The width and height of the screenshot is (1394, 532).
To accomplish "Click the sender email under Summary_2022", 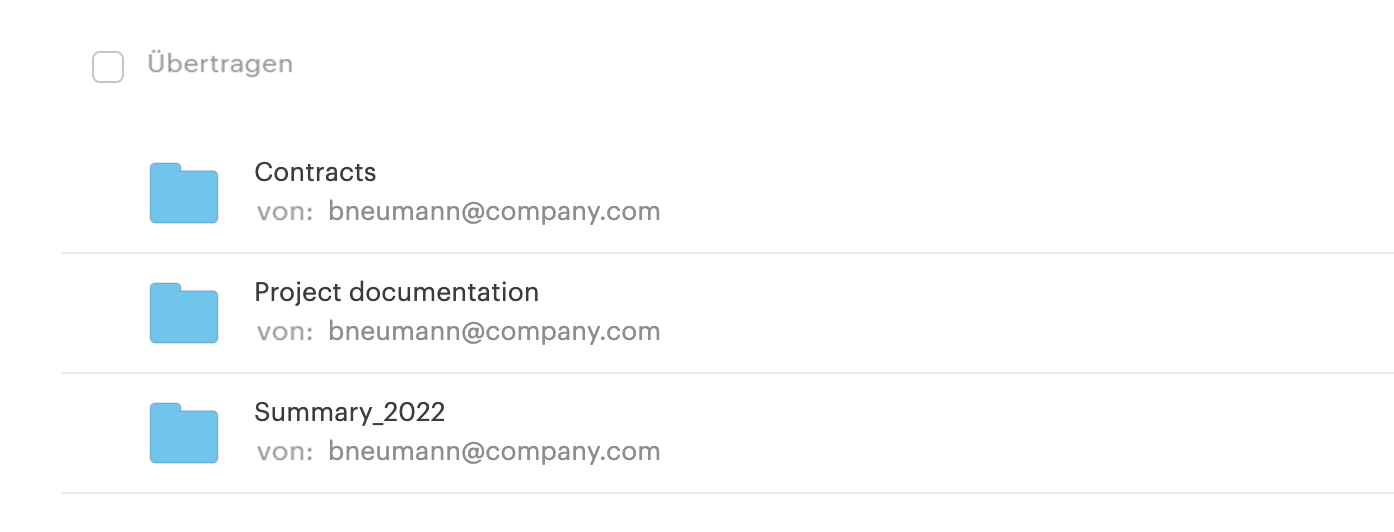I will click(494, 452).
